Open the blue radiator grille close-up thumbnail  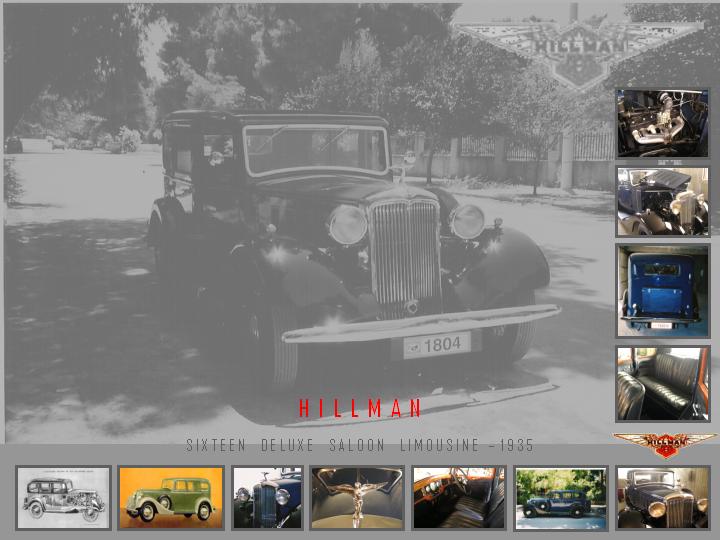pyautogui.click(x=267, y=498)
